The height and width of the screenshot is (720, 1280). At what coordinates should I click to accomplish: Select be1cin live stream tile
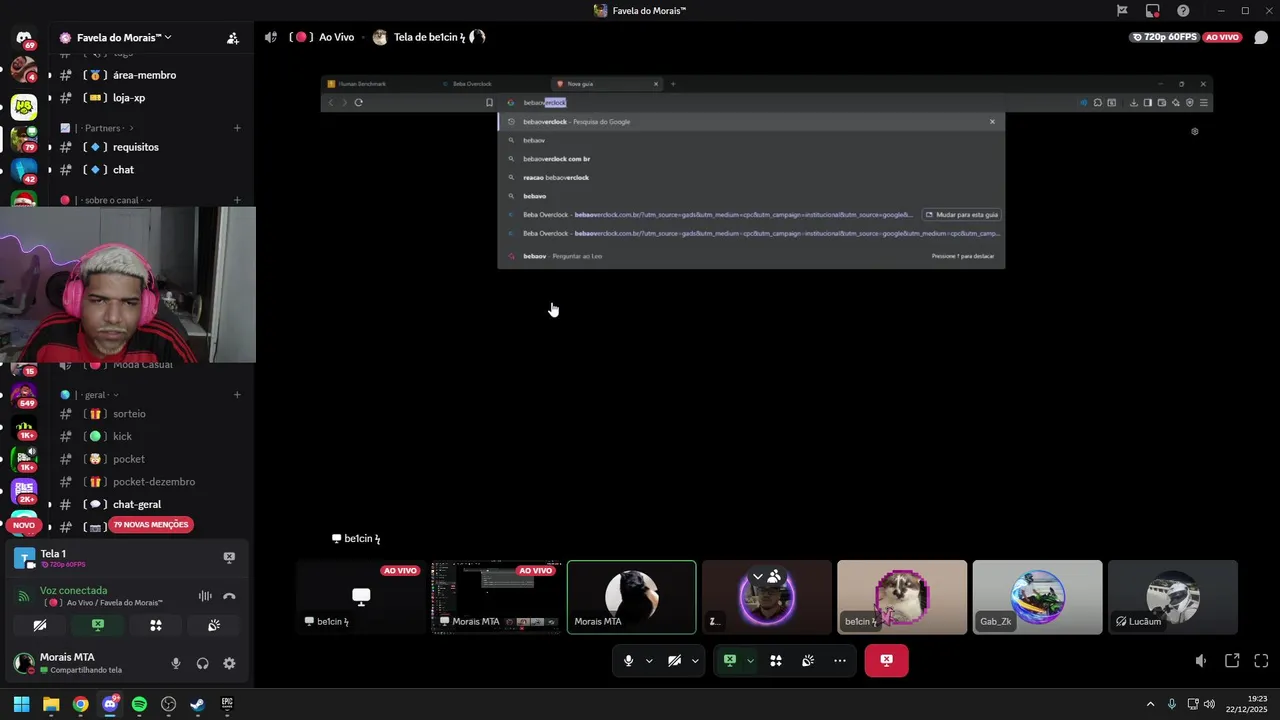click(x=361, y=597)
